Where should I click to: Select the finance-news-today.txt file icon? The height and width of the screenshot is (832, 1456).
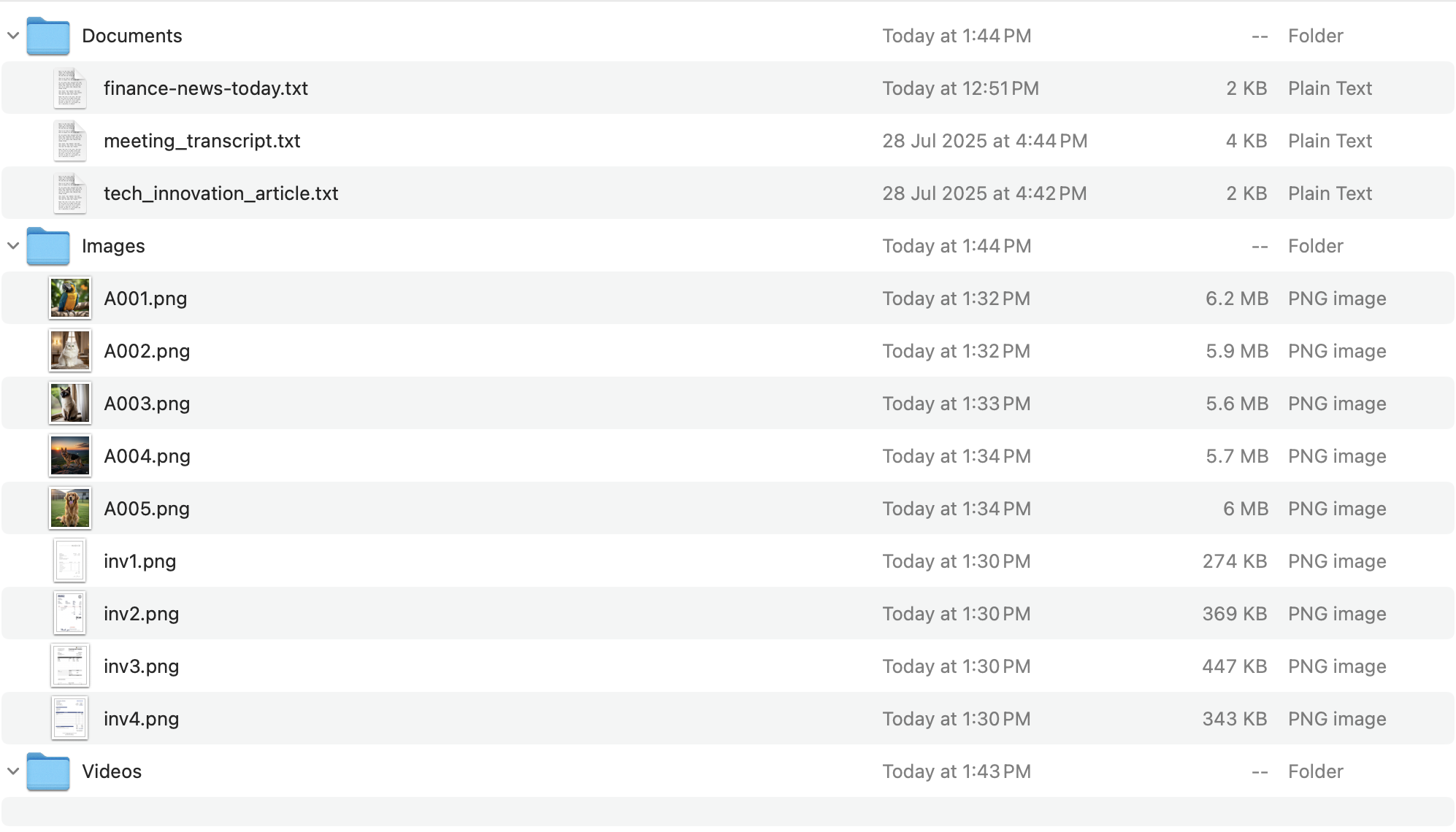point(70,88)
